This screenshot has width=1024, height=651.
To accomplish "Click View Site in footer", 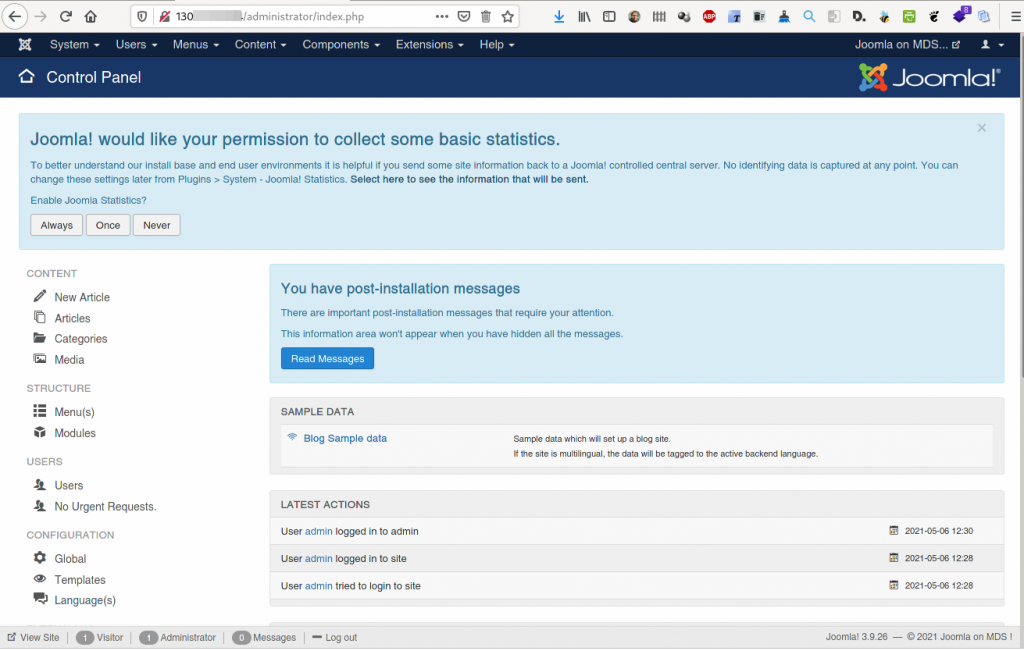I will 33,637.
